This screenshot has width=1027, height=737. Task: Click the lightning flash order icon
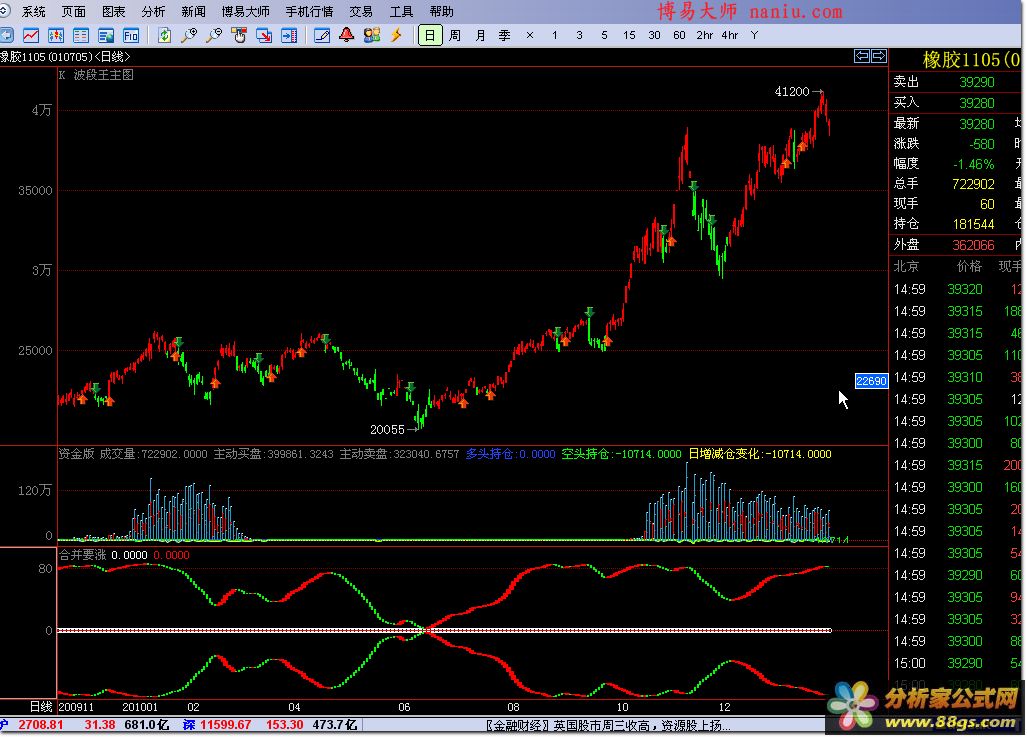[x=396, y=35]
